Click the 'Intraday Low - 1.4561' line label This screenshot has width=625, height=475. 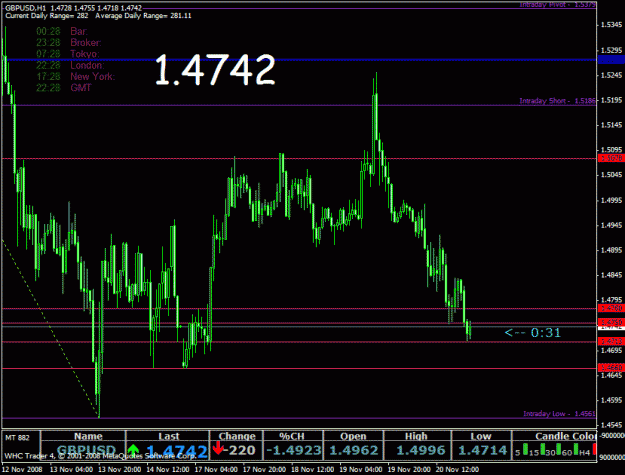coord(559,414)
